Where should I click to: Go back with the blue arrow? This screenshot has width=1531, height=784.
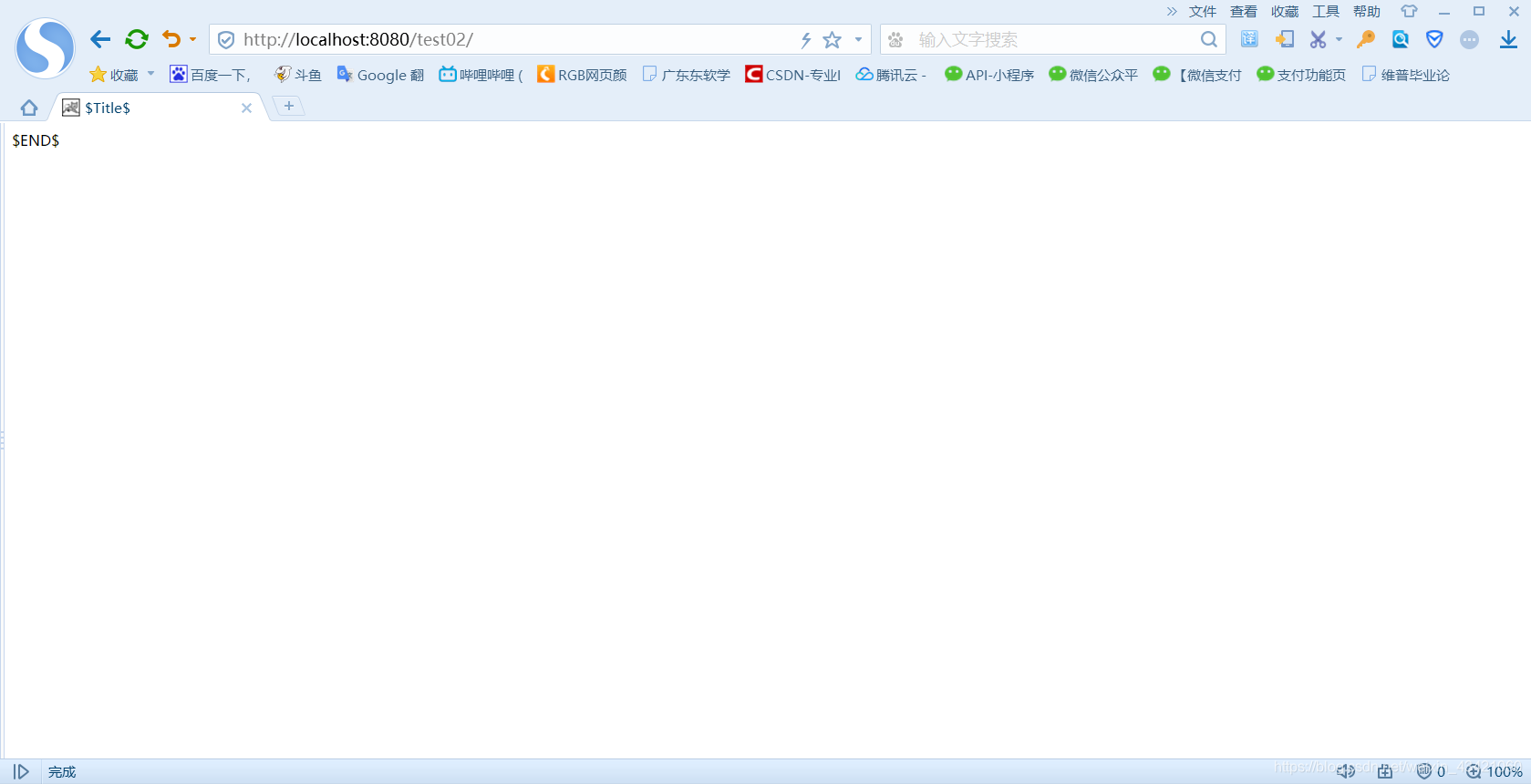pos(100,39)
